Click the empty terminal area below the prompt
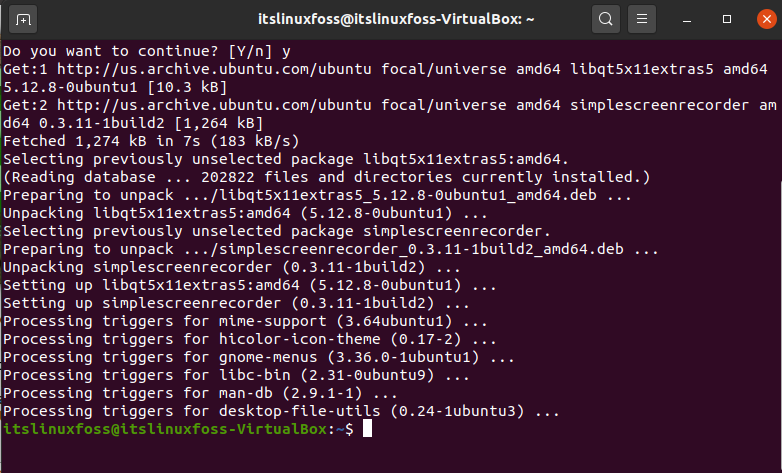 [x=391, y=455]
